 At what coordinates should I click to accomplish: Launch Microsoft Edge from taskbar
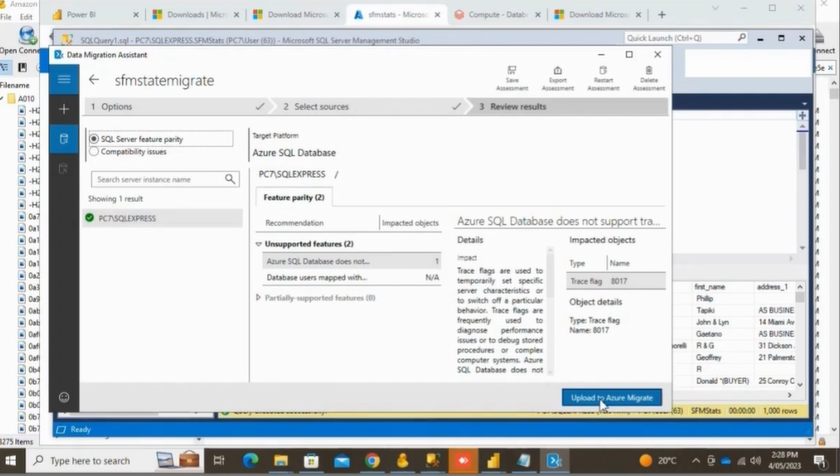tap(250, 460)
